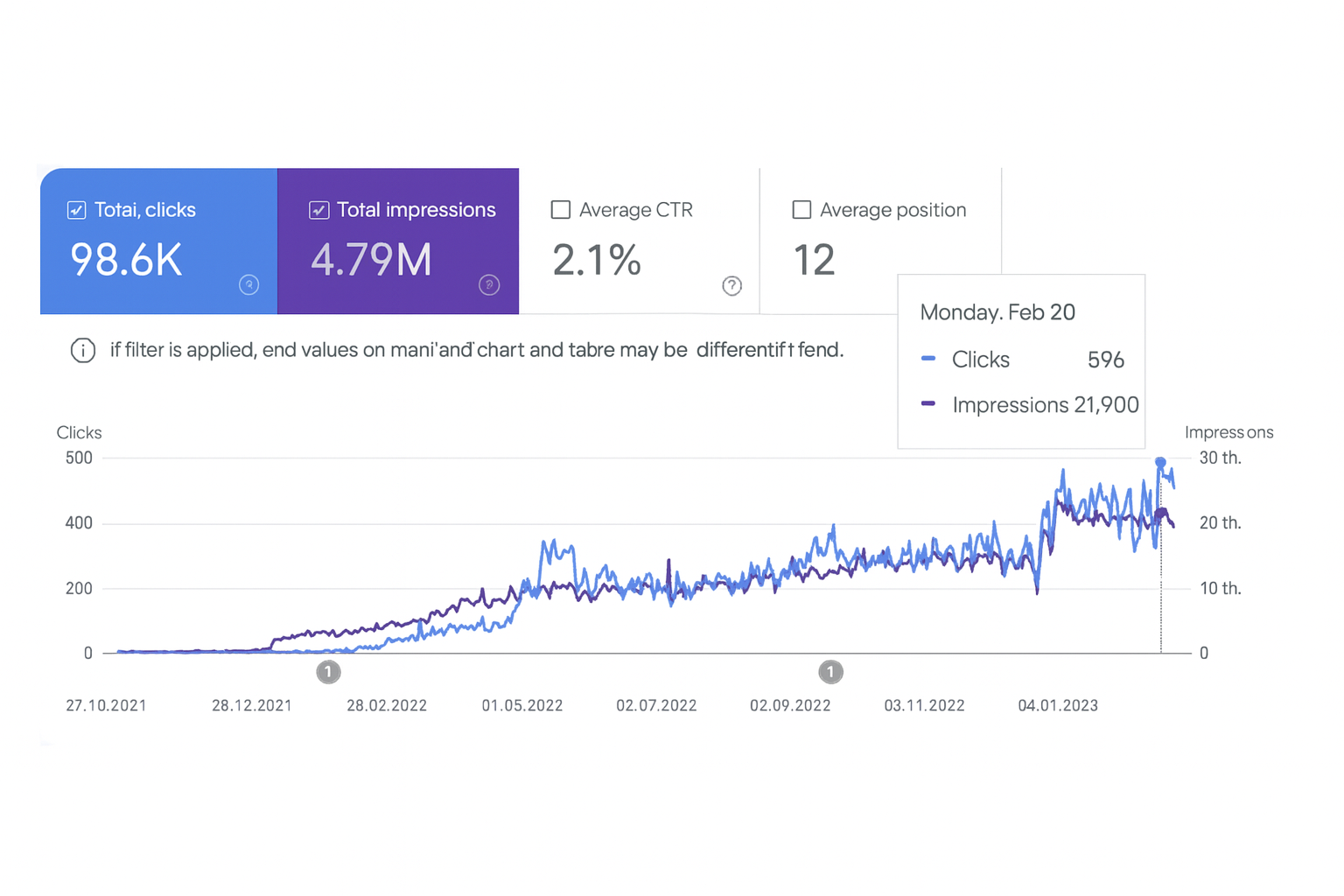Click the 98.6K total clicks value

(127, 260)
